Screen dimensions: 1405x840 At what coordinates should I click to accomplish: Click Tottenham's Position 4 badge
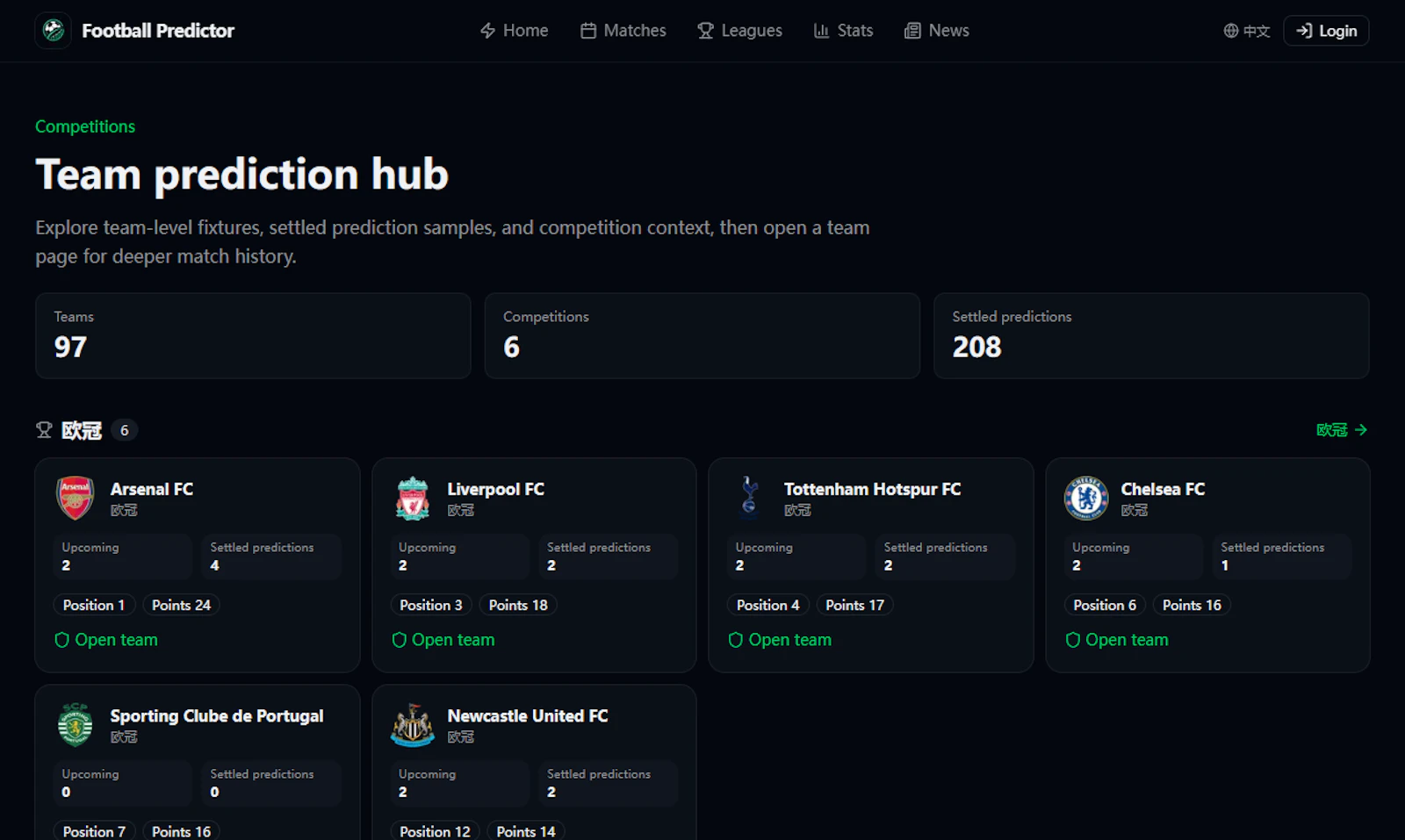tap(768, 605)
